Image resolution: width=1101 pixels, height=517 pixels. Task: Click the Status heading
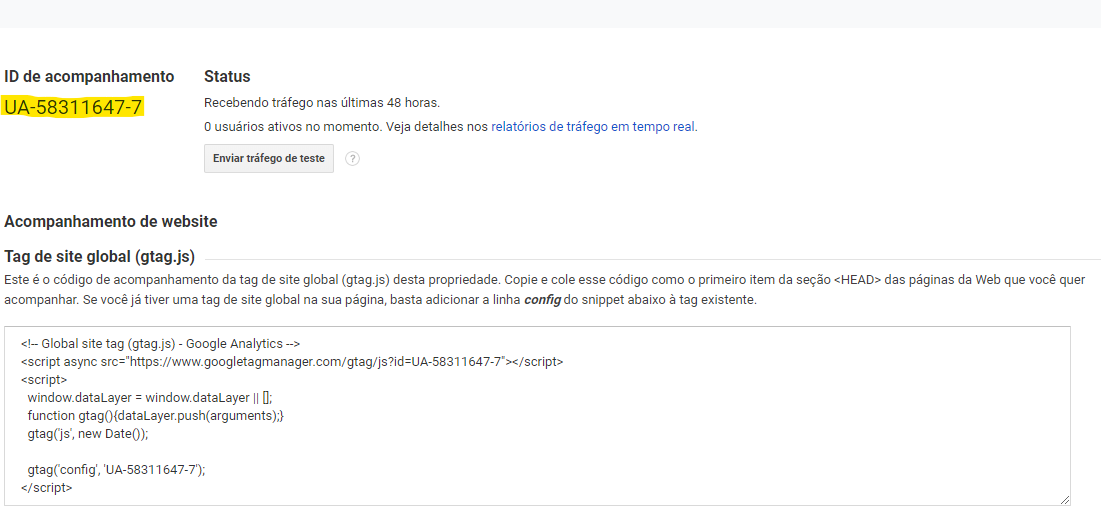227,77
